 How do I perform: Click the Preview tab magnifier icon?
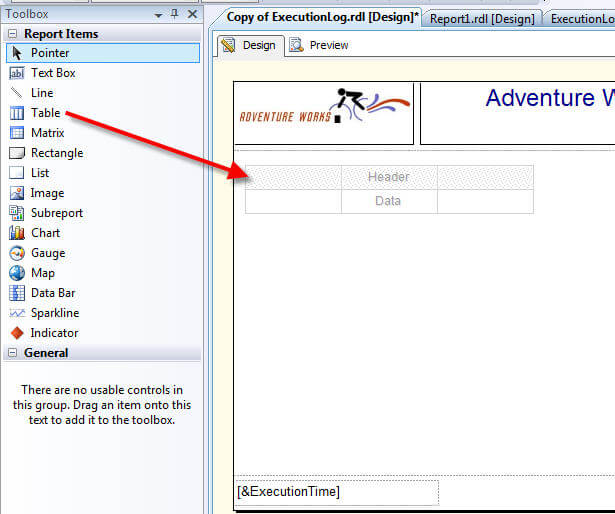pyautogui.click(x=297, y=45)
